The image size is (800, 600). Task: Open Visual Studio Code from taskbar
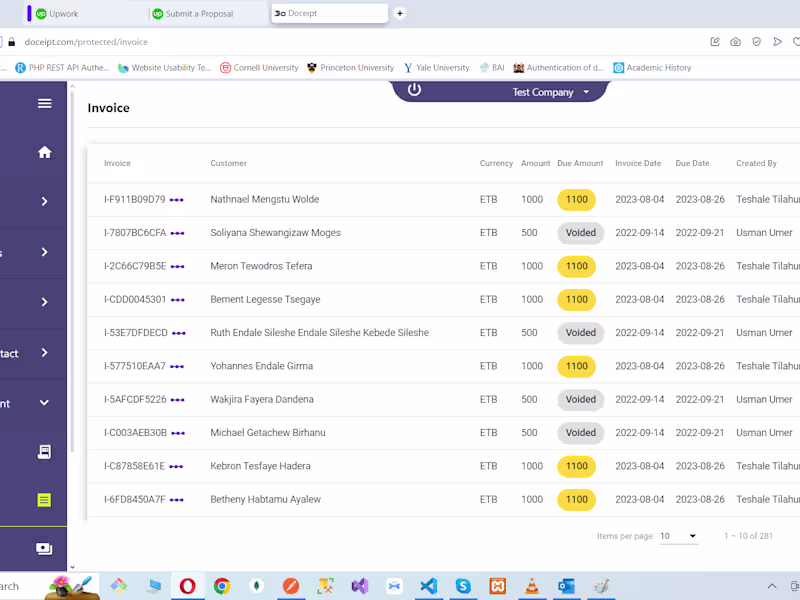tap(428, 586)
